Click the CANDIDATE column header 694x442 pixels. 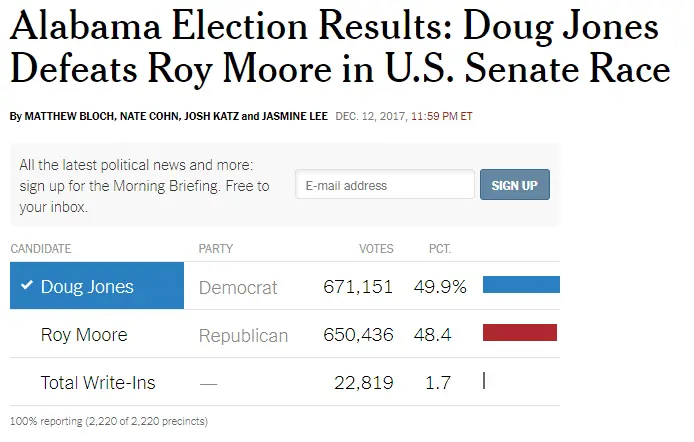pyautogui.click(x=41, y=249)
